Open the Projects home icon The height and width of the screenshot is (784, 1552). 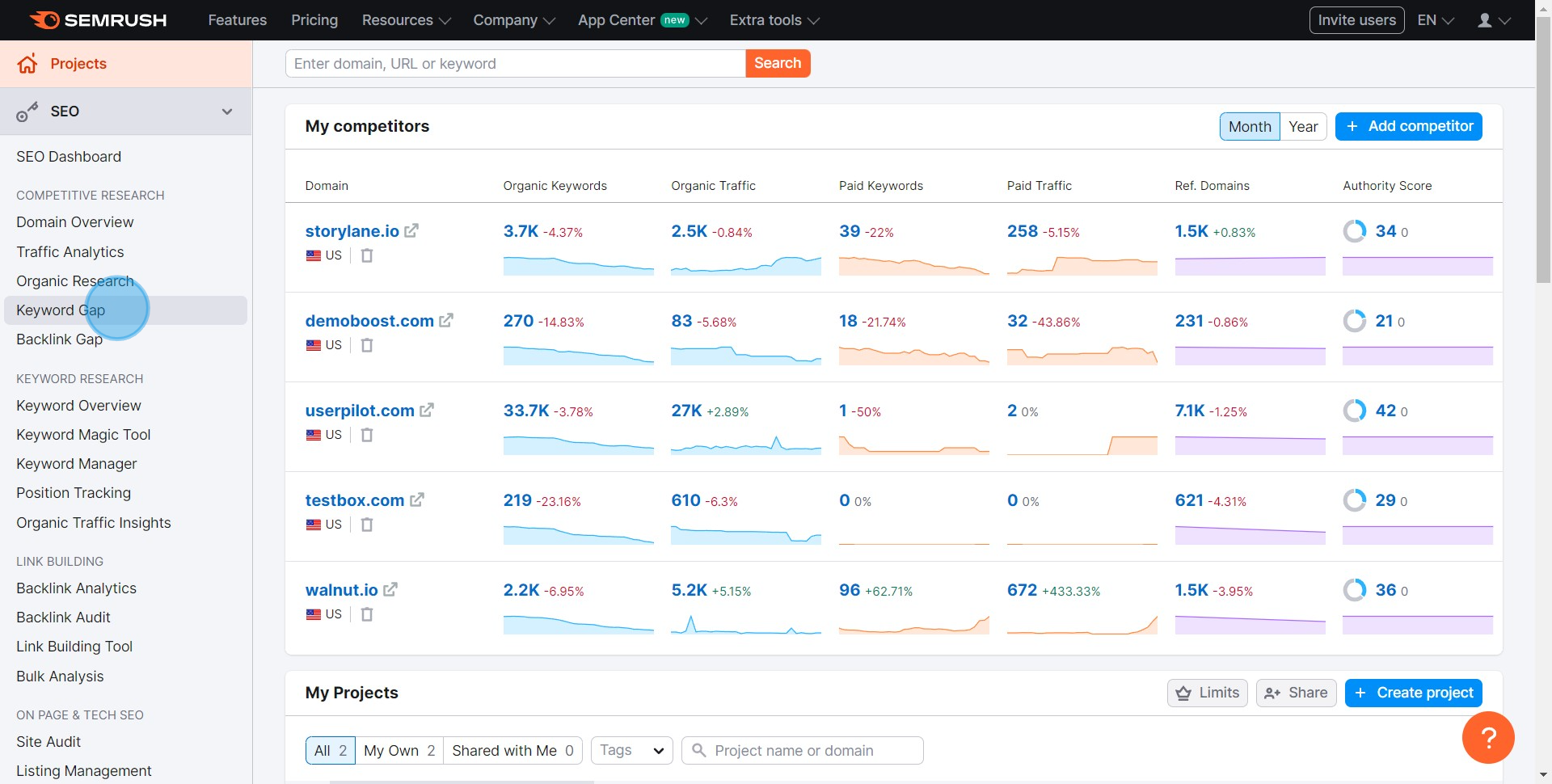tap(27, 64)
